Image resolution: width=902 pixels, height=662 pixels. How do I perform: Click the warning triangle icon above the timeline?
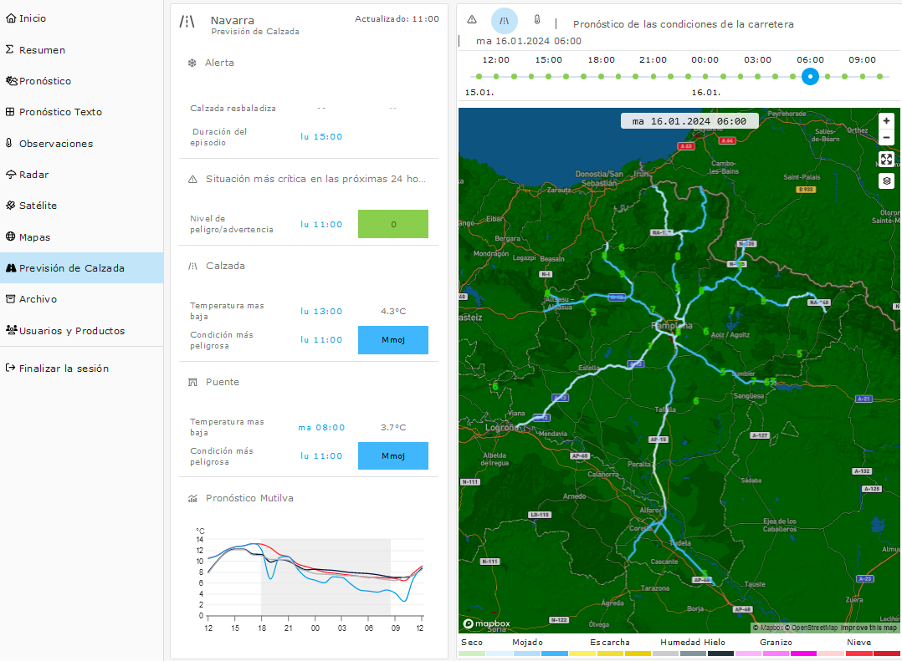tap(472, 20)
